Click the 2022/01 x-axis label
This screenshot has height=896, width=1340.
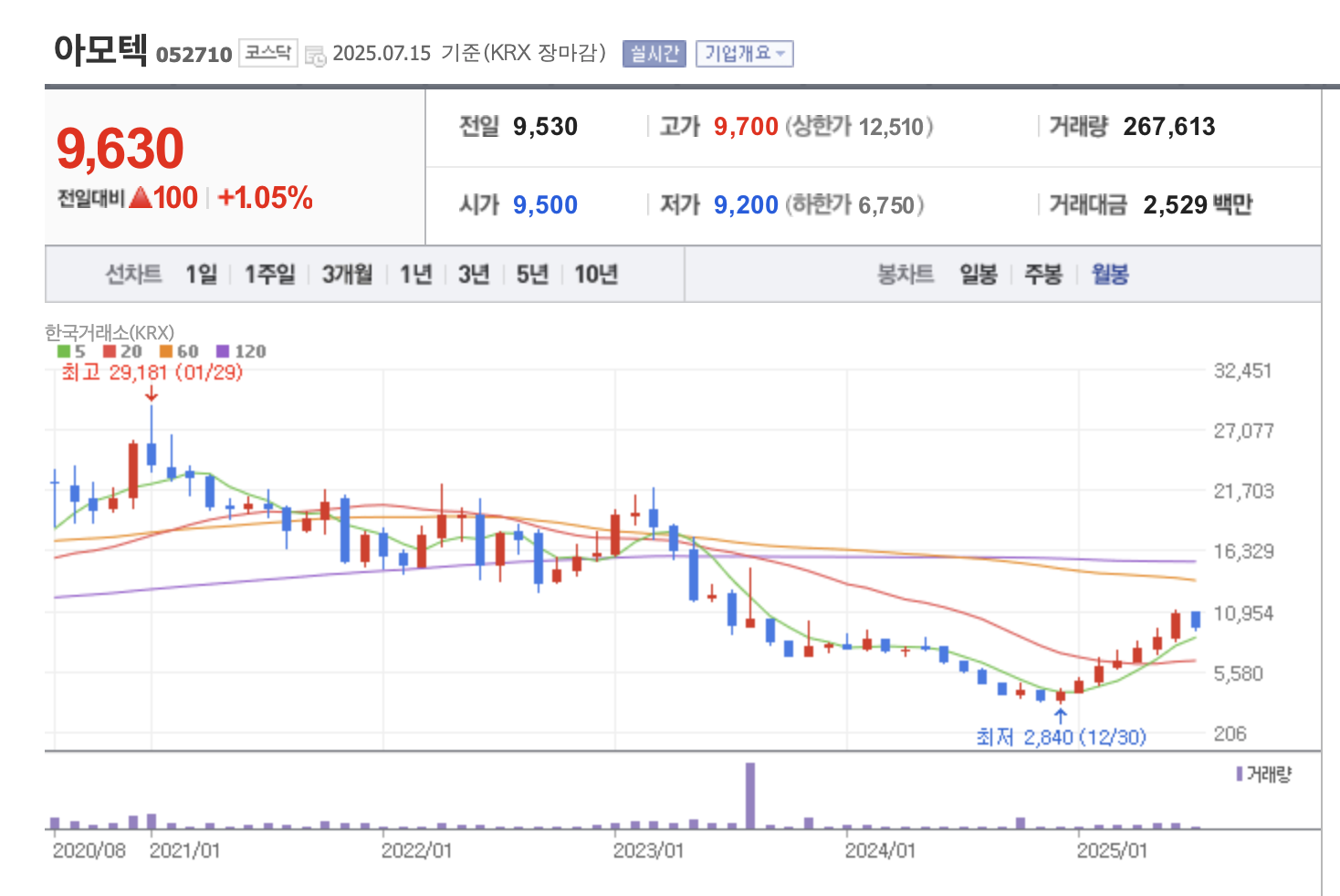point(416,850)
